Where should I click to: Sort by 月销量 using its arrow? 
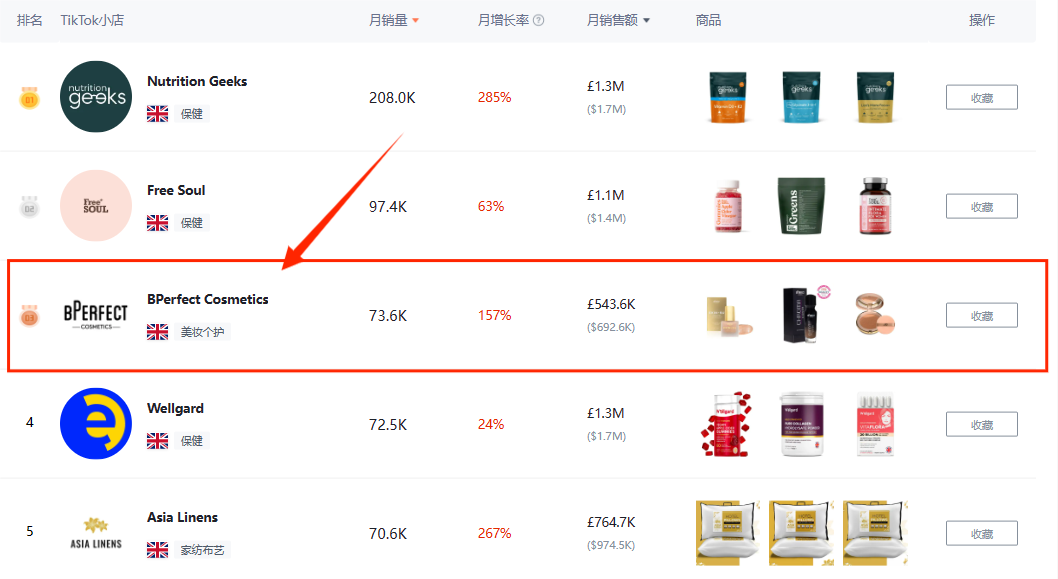coord(415,21)
